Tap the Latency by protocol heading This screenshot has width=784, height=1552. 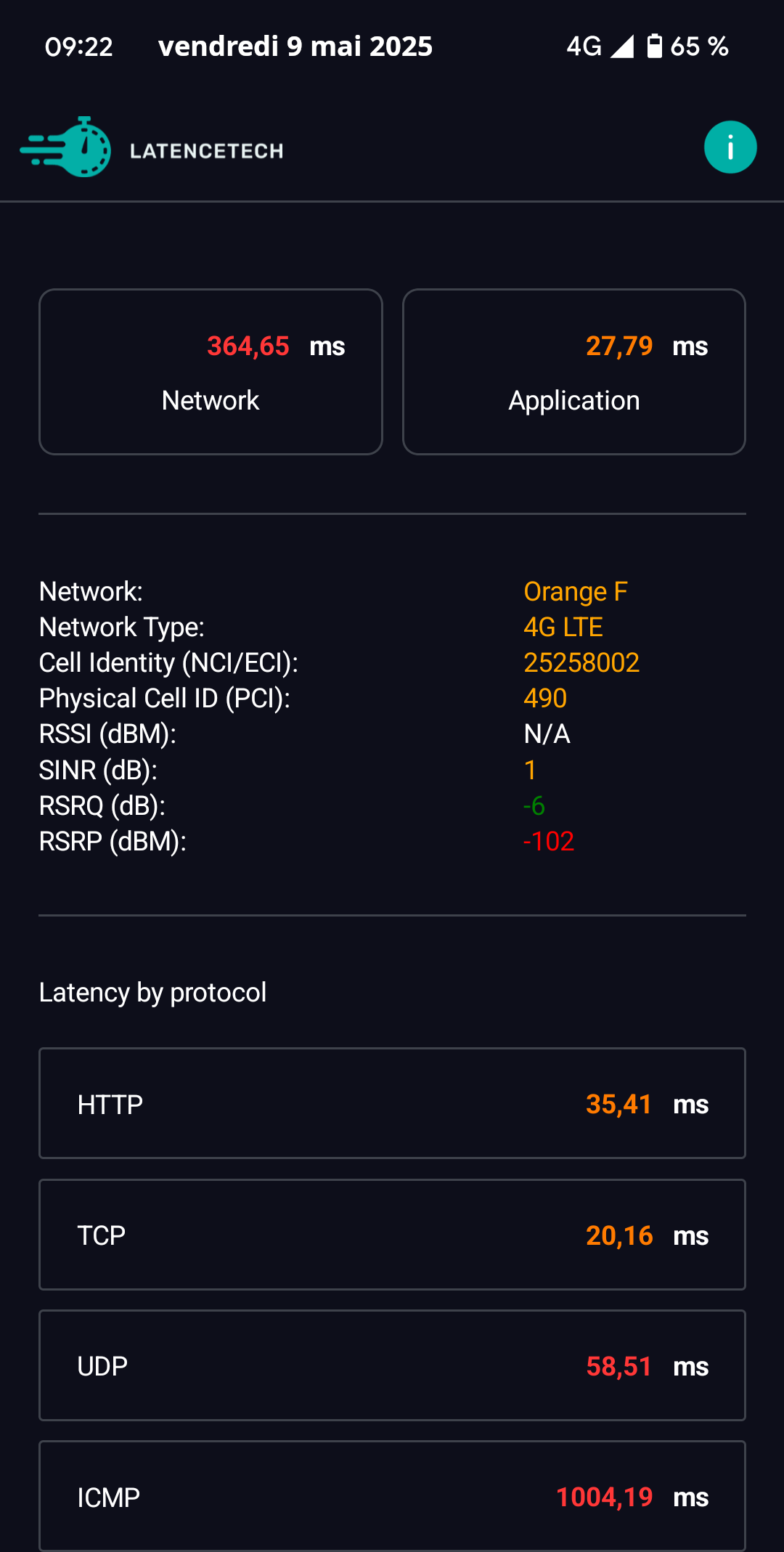coord(152,993)
